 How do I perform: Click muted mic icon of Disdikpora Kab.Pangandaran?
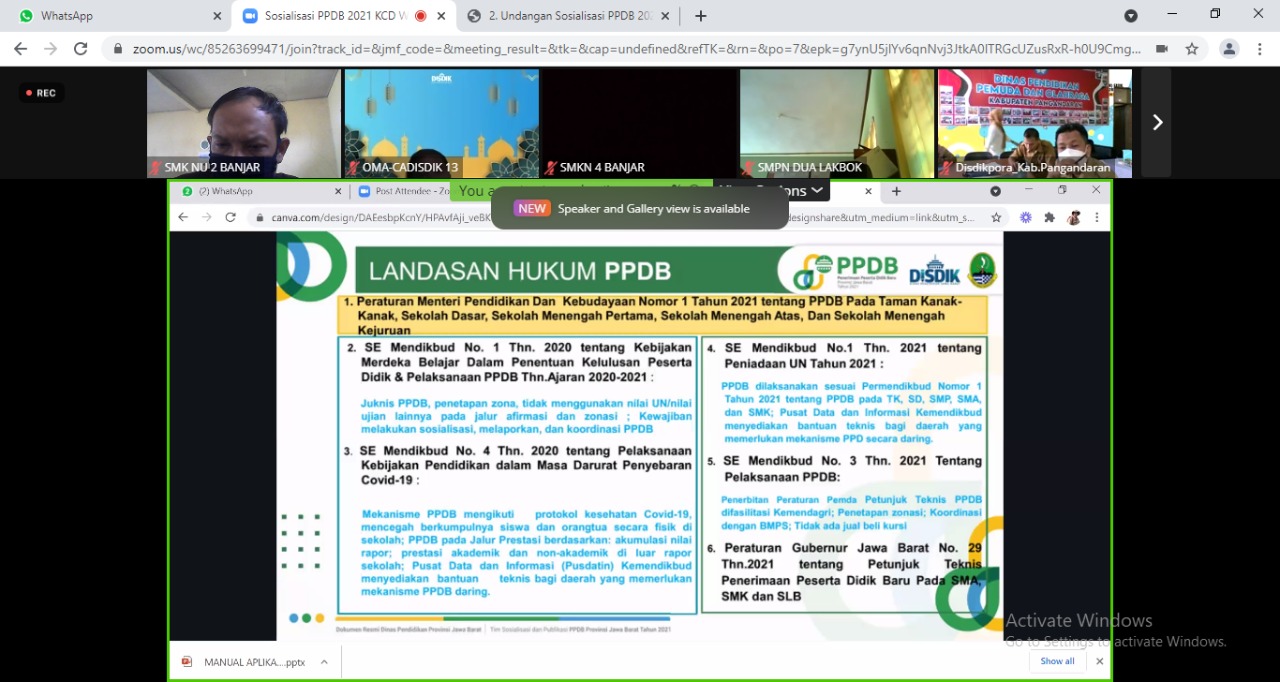pos(946,168)
